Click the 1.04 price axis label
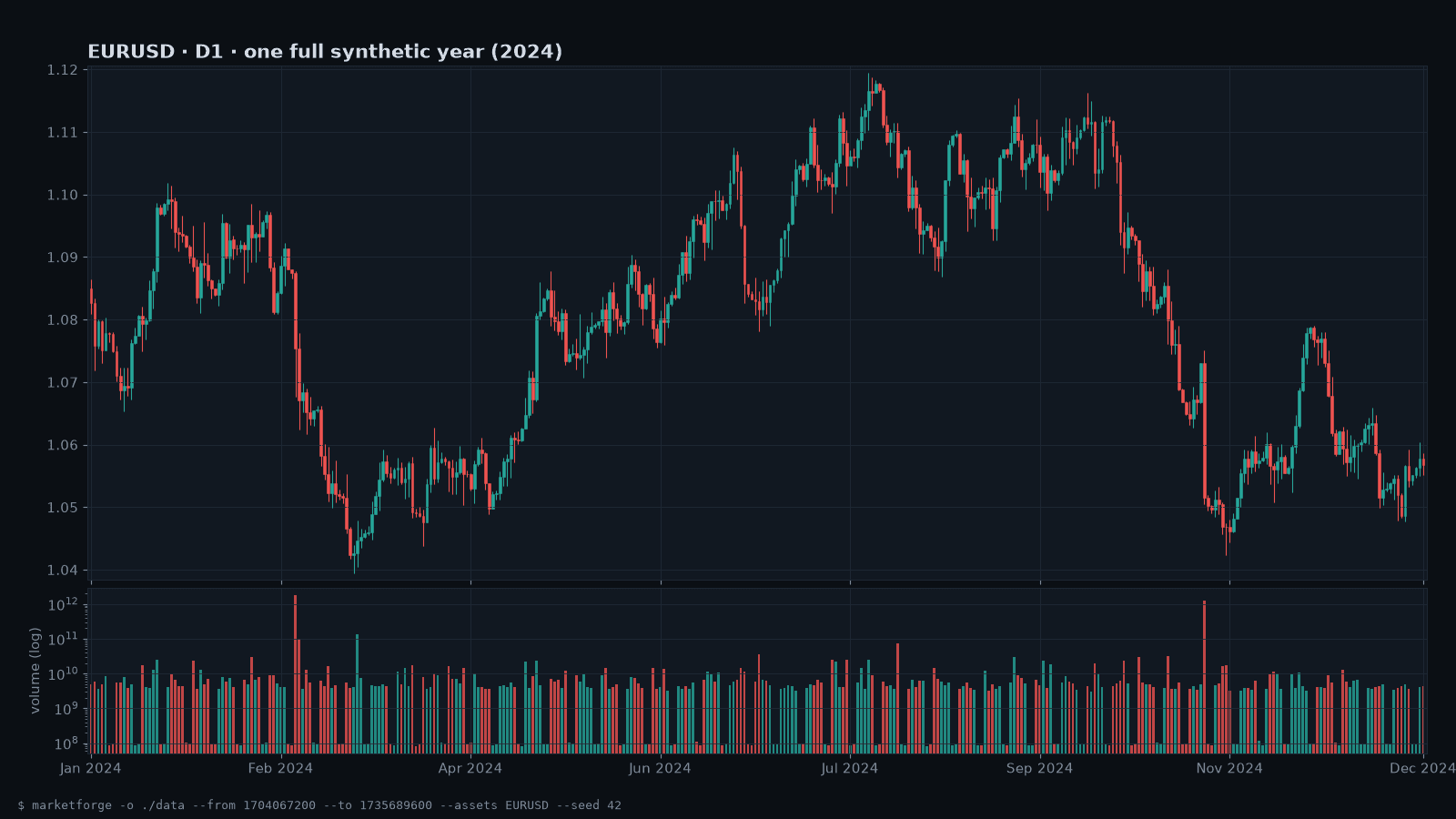The width and height of the screenshot is (1456, 819). 63,571
